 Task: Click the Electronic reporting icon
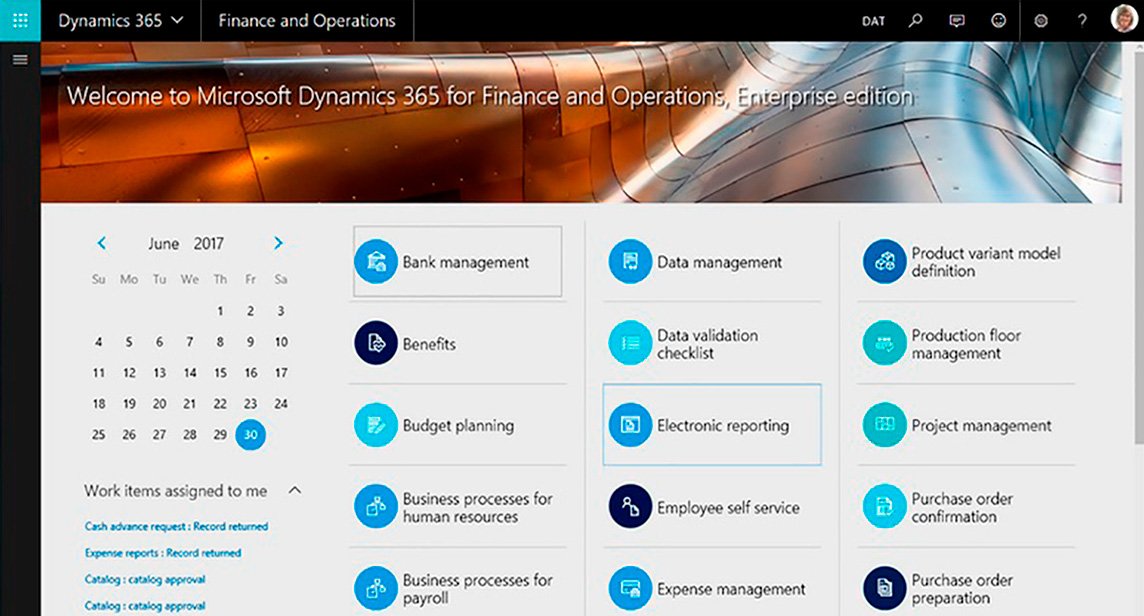[630, 425]
